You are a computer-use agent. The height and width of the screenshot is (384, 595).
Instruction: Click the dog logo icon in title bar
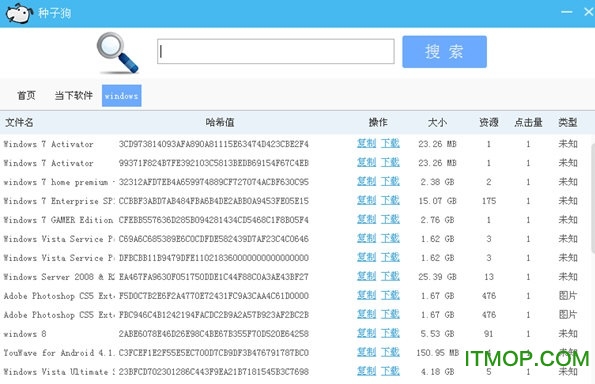point(19,13)
